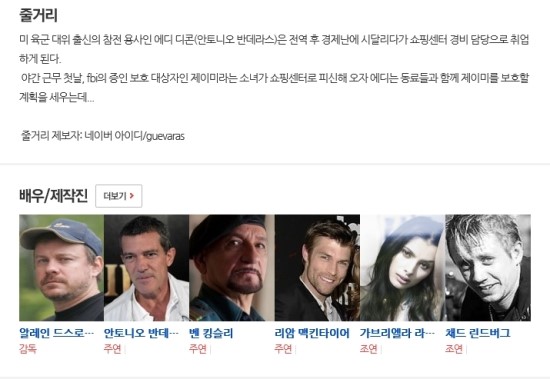Open actress photo above 가브리엘라 라
Screen dimensions: 550x379
(402, 268)
